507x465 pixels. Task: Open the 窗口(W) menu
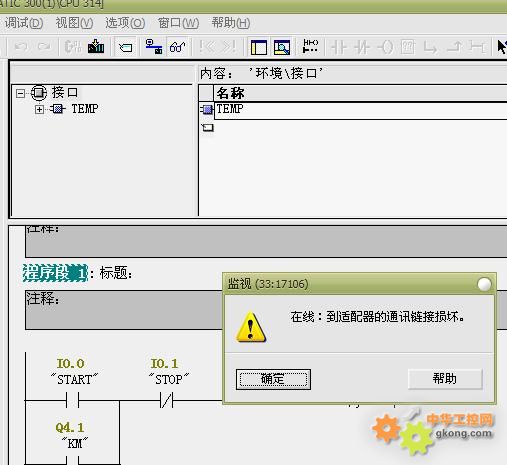tap(178, 23)
